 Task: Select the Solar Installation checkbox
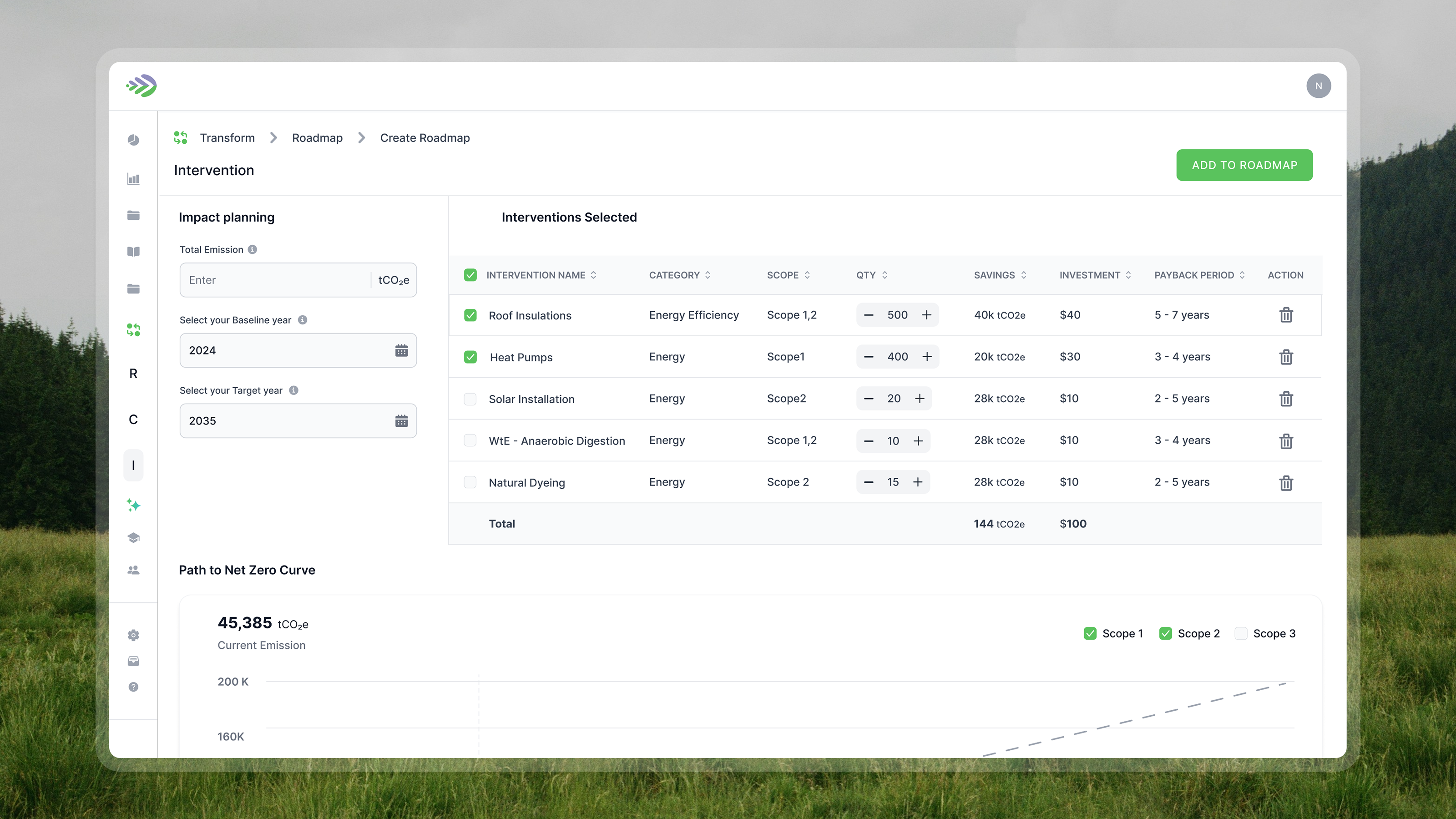pyautogui.click(x=470, y=399)
